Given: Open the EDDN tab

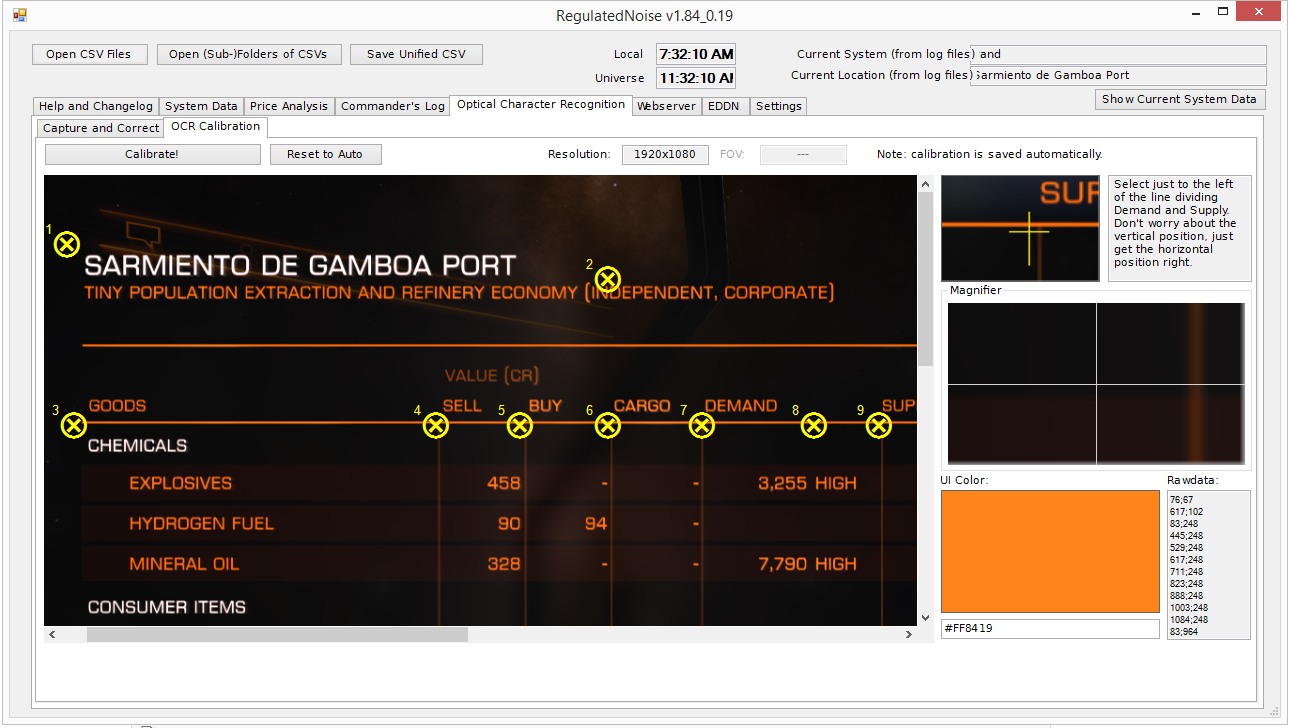Looking at the screenshot, I should 723,106.
